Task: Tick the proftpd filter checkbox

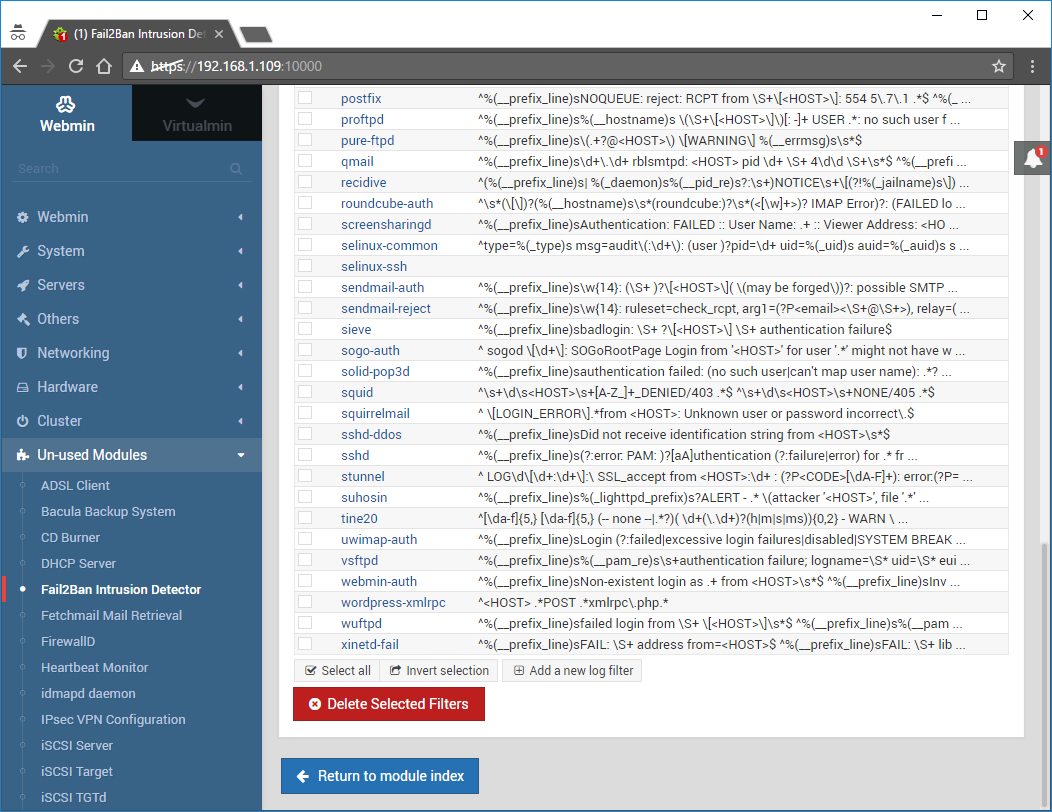Action: 305,119
